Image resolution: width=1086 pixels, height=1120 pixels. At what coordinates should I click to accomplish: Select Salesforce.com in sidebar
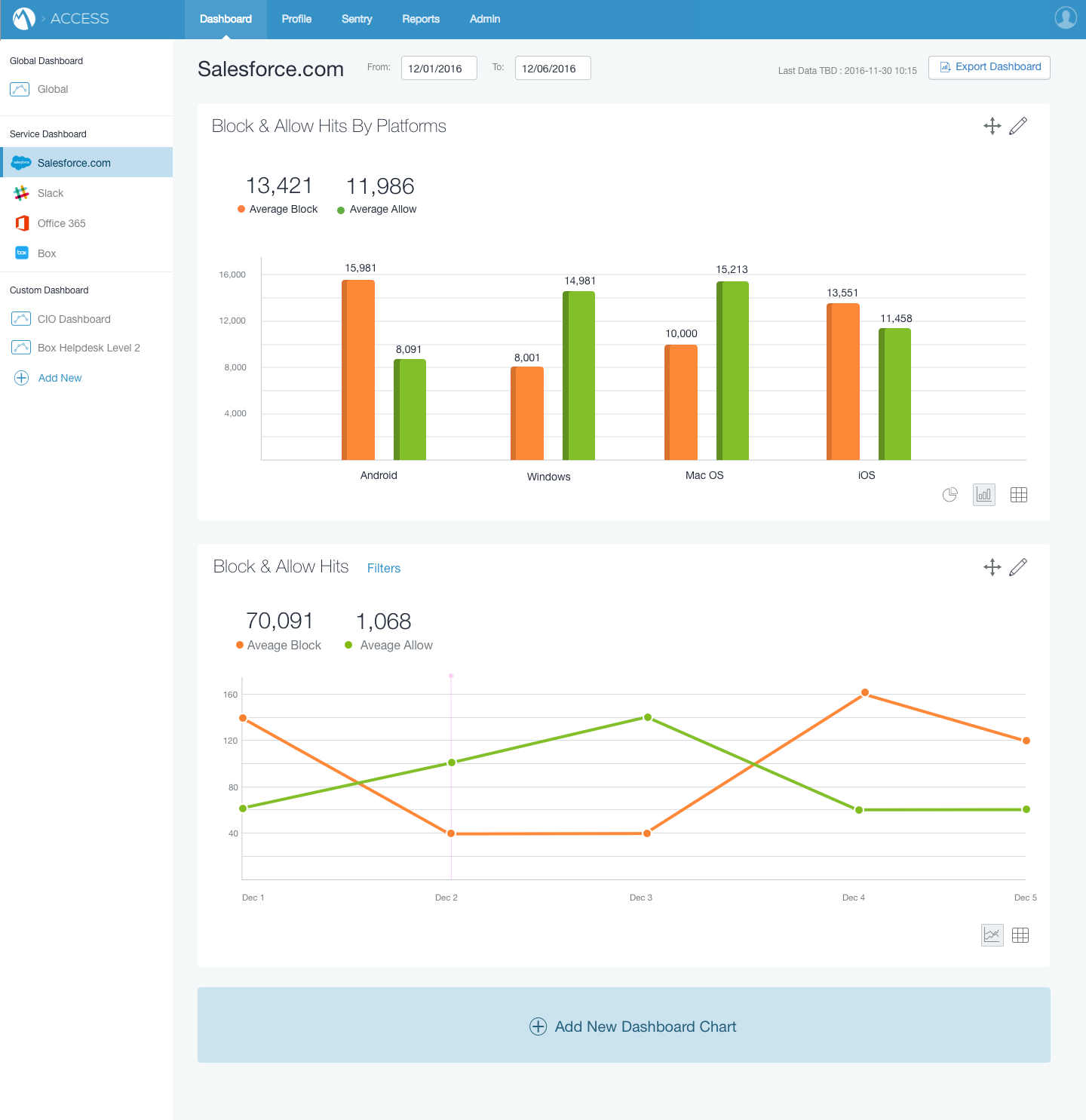pyautogui.click(x=87, y=162)
